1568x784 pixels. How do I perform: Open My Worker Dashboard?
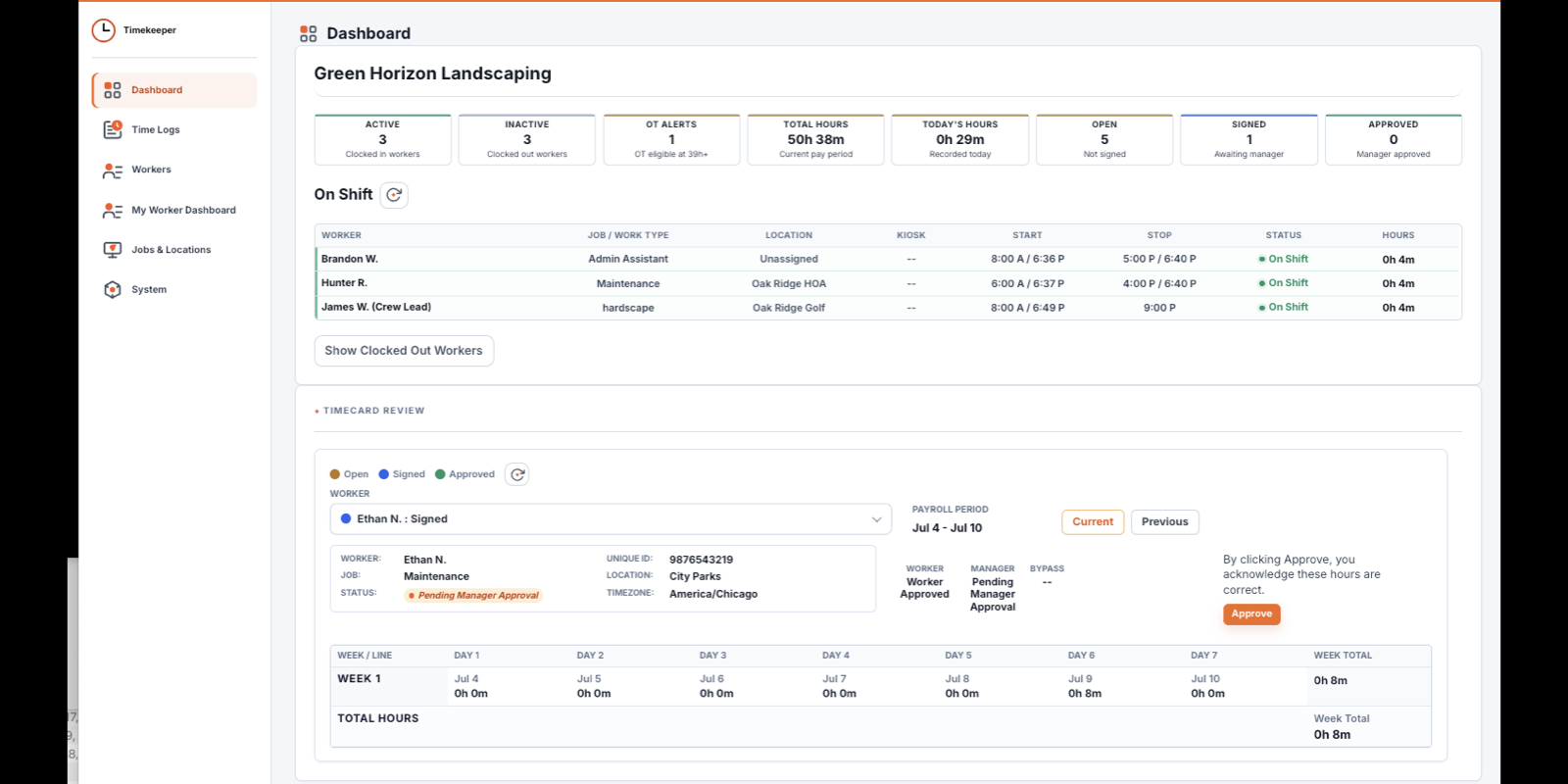[x=174, y=211]
